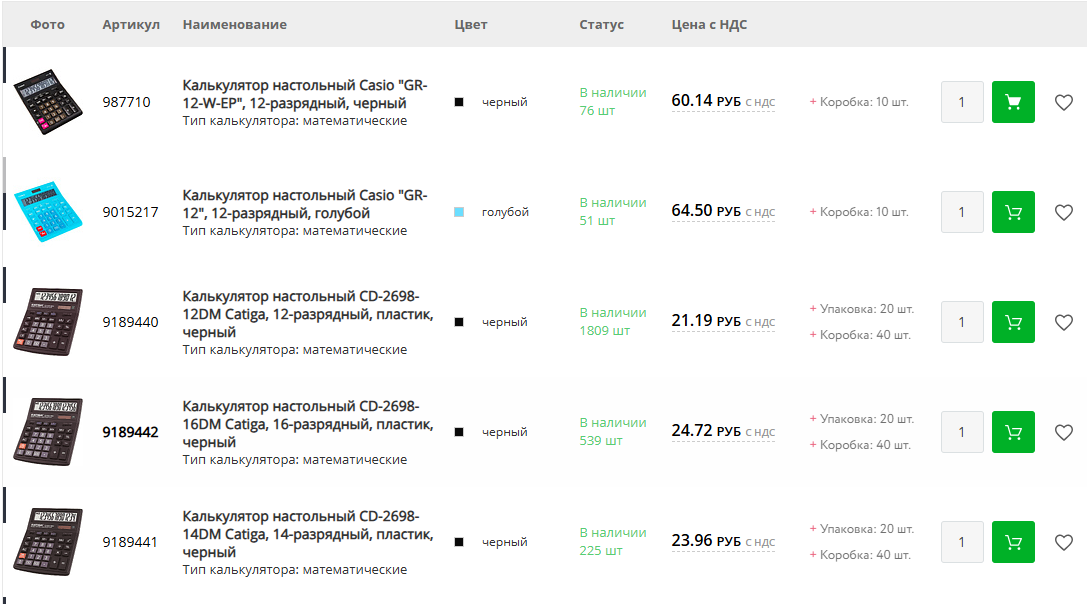Sort by the Статус column header
This screenshot has height=604, width=1087.
(601, 24)
